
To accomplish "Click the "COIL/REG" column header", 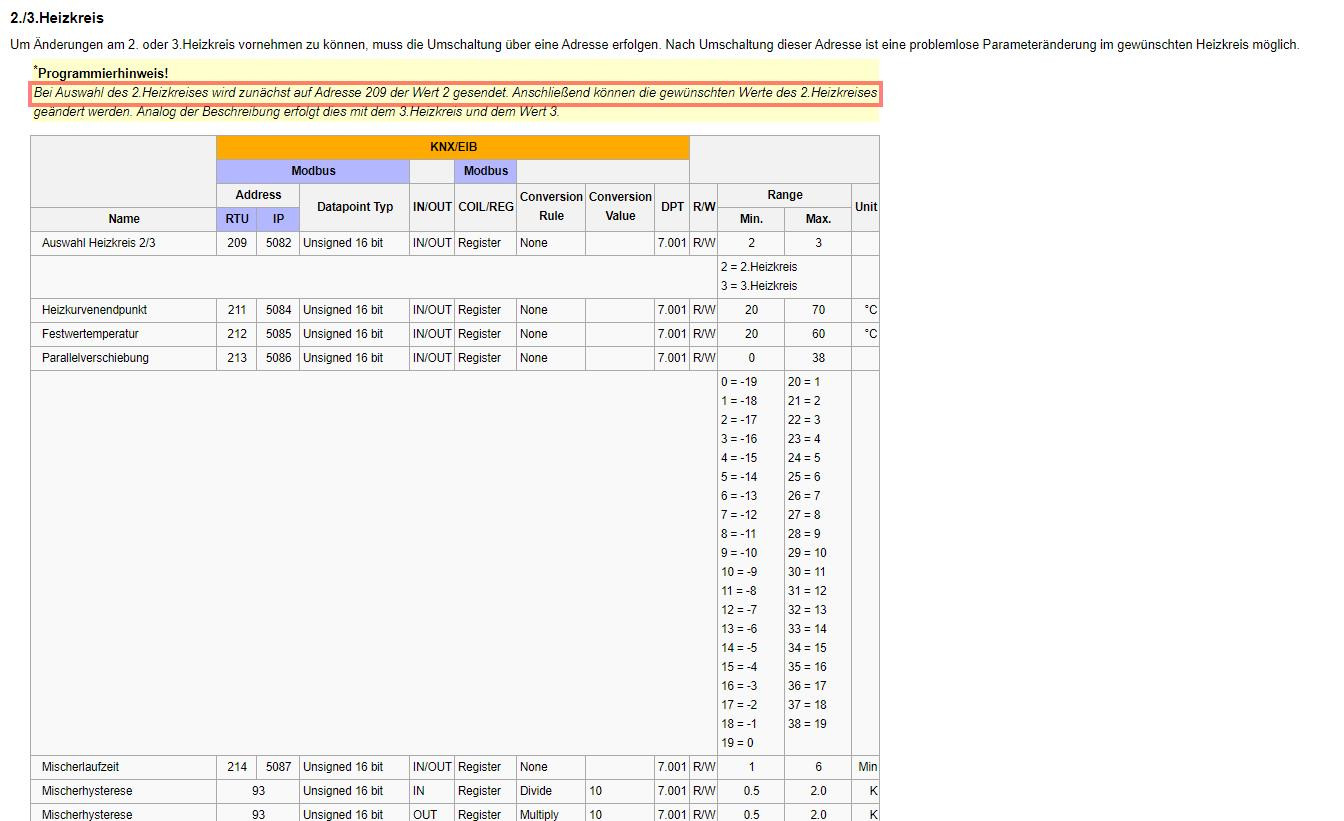I will pyautogui.click(x=485, y=207).
